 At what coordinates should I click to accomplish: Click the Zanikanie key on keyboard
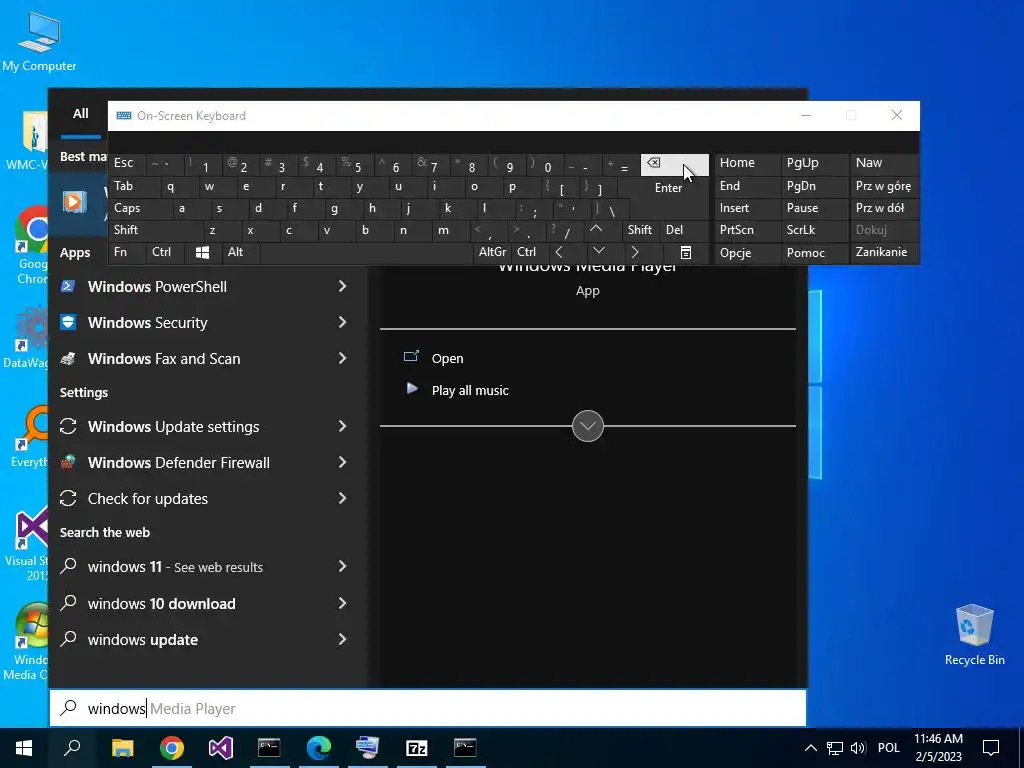[884, 252]
